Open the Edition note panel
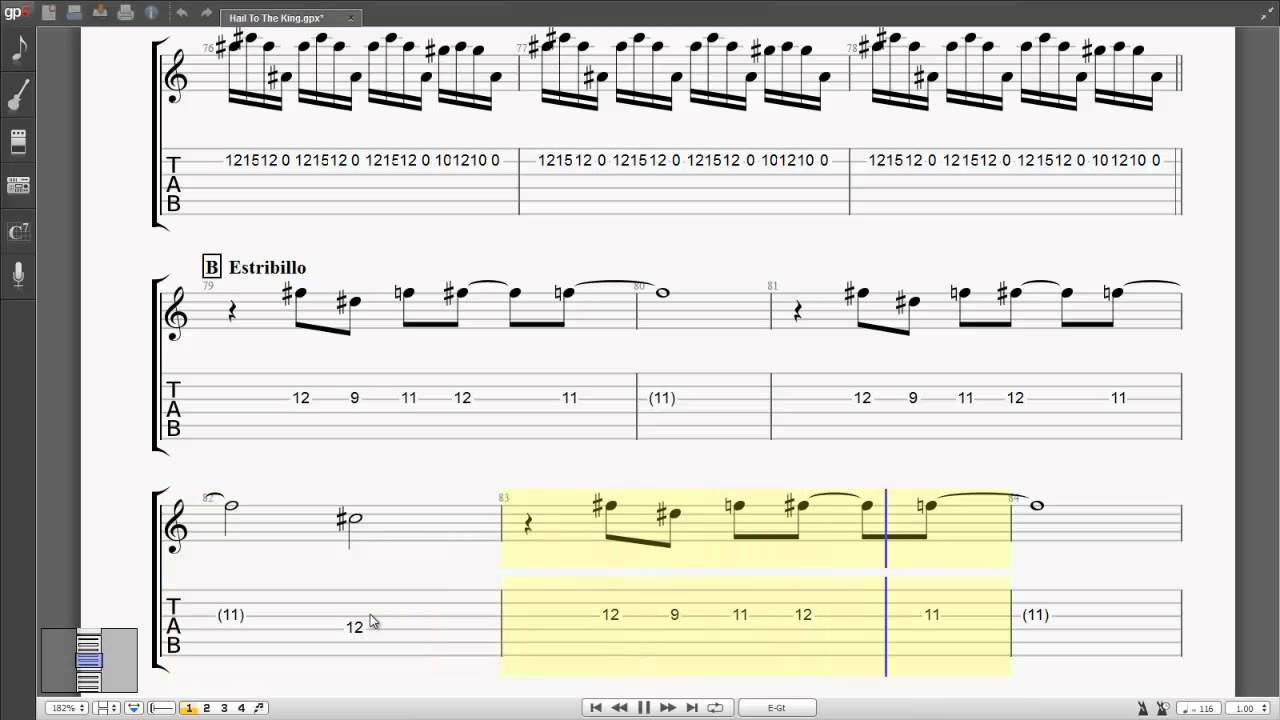This screenshot has width=1280, height=720. 18,49
